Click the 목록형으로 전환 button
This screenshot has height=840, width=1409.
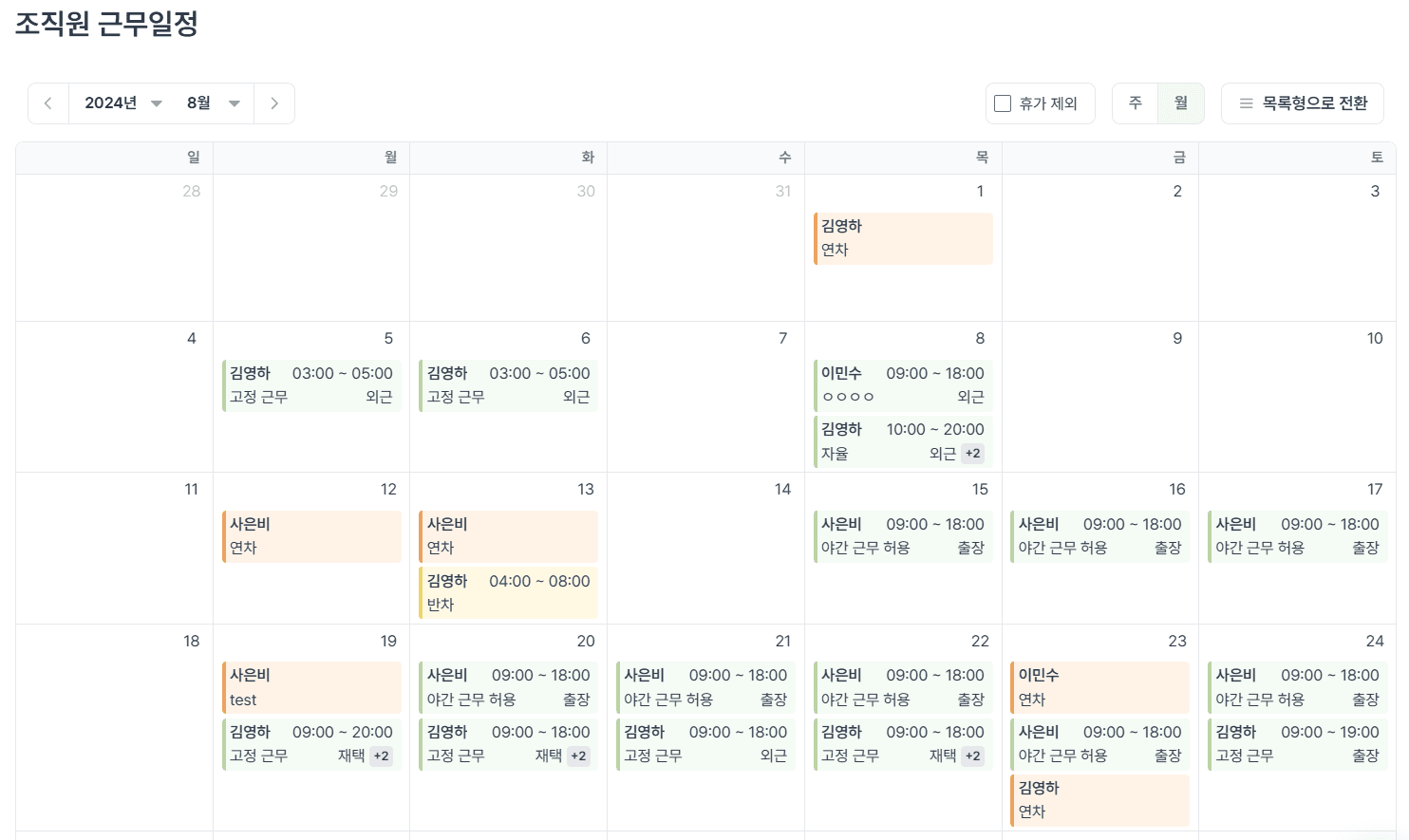(1303, 103)
